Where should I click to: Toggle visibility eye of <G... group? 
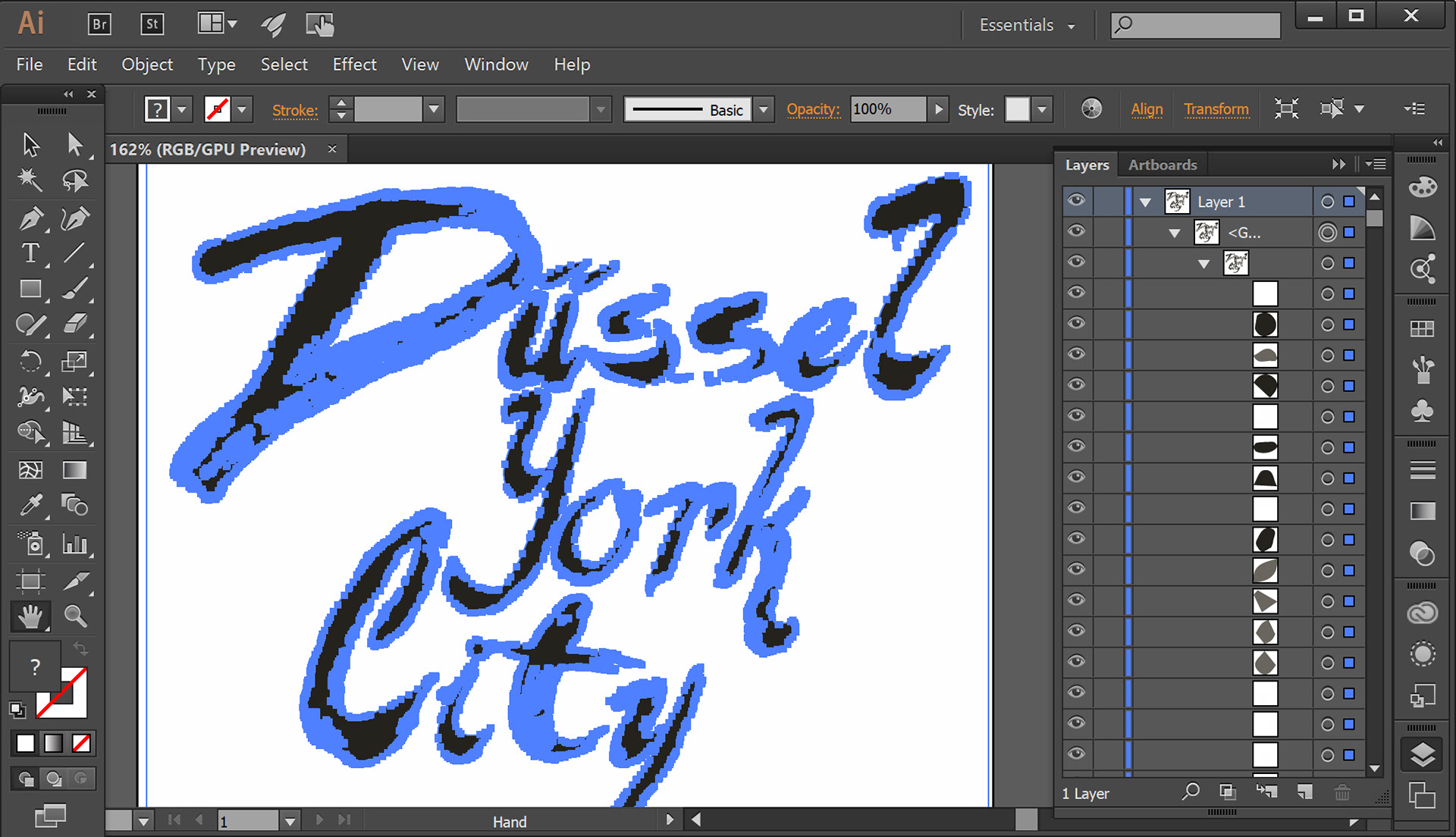[x=1076, y=231]
